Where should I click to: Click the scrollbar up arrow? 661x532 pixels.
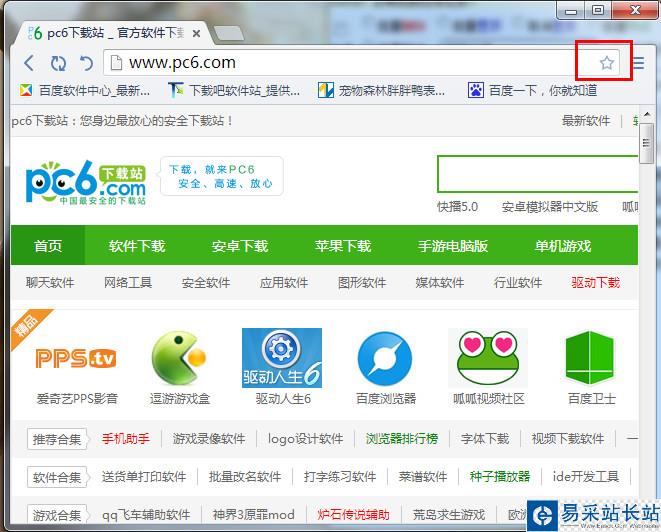(647, 114)
